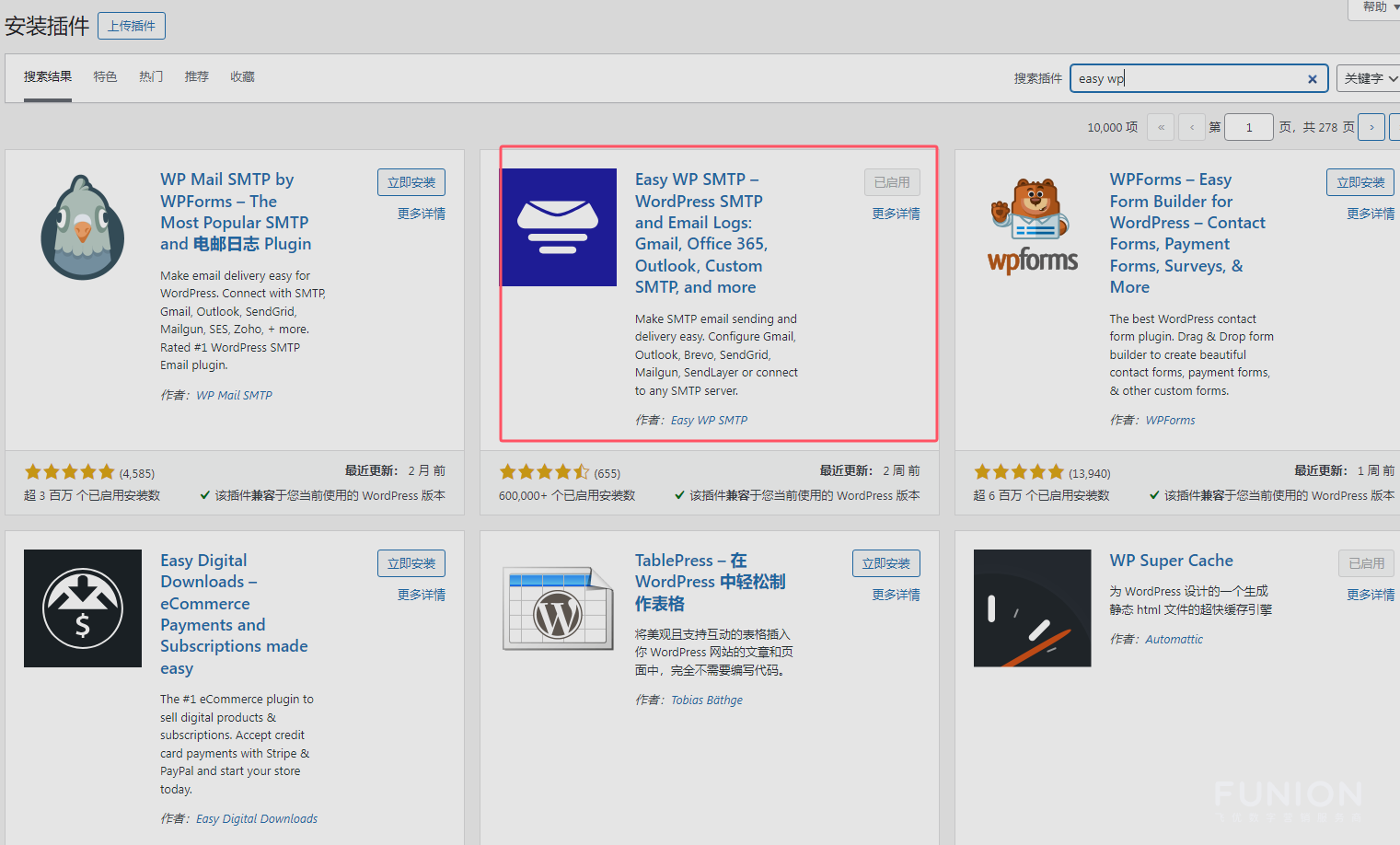Viewport: 1400px width, 845px height.
Task: Click the 已启用 button for Easy WP SMTP
Action: pyautogui.click(x=892, y=182)
